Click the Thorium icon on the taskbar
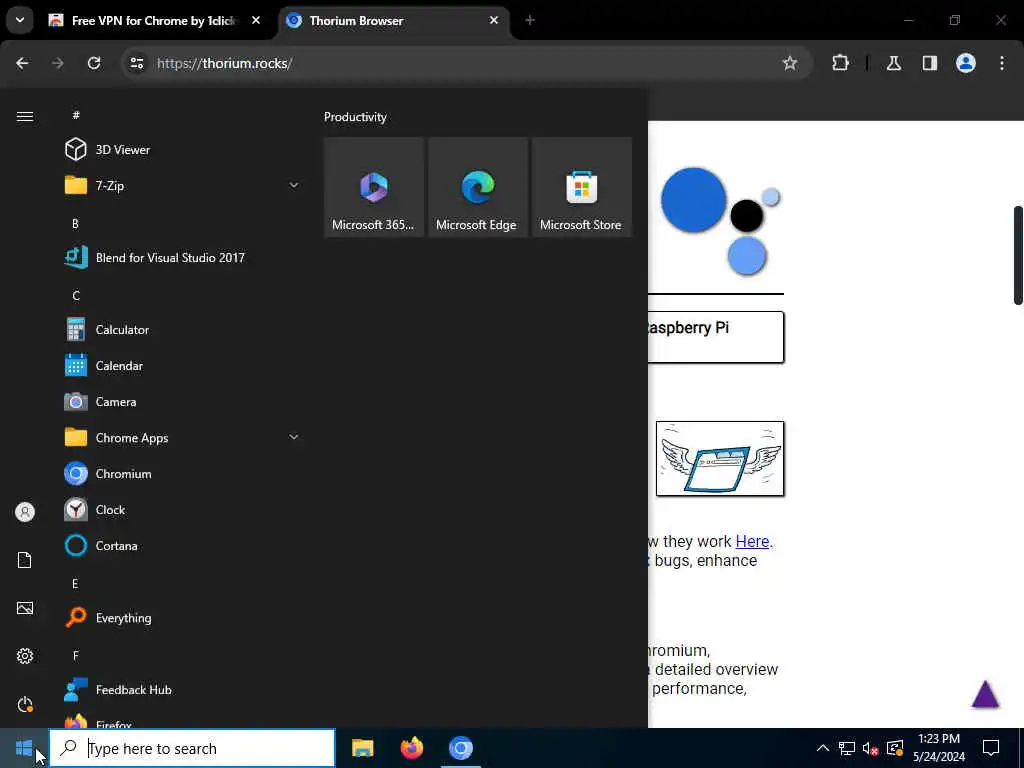The width and height of the screenshot is (1024, 768). point(461,748)
